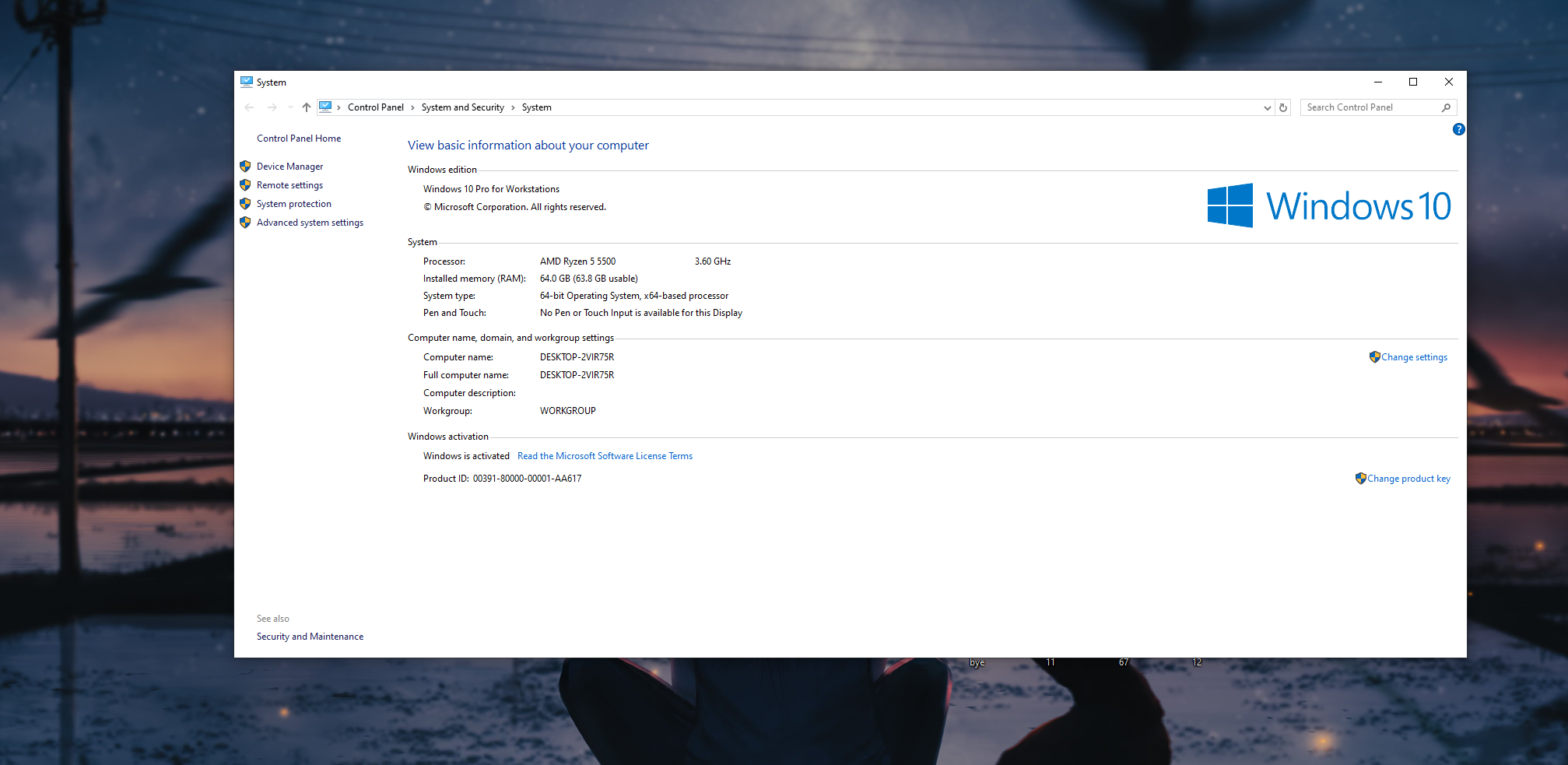Click the shield icon beside System protection

245,203
